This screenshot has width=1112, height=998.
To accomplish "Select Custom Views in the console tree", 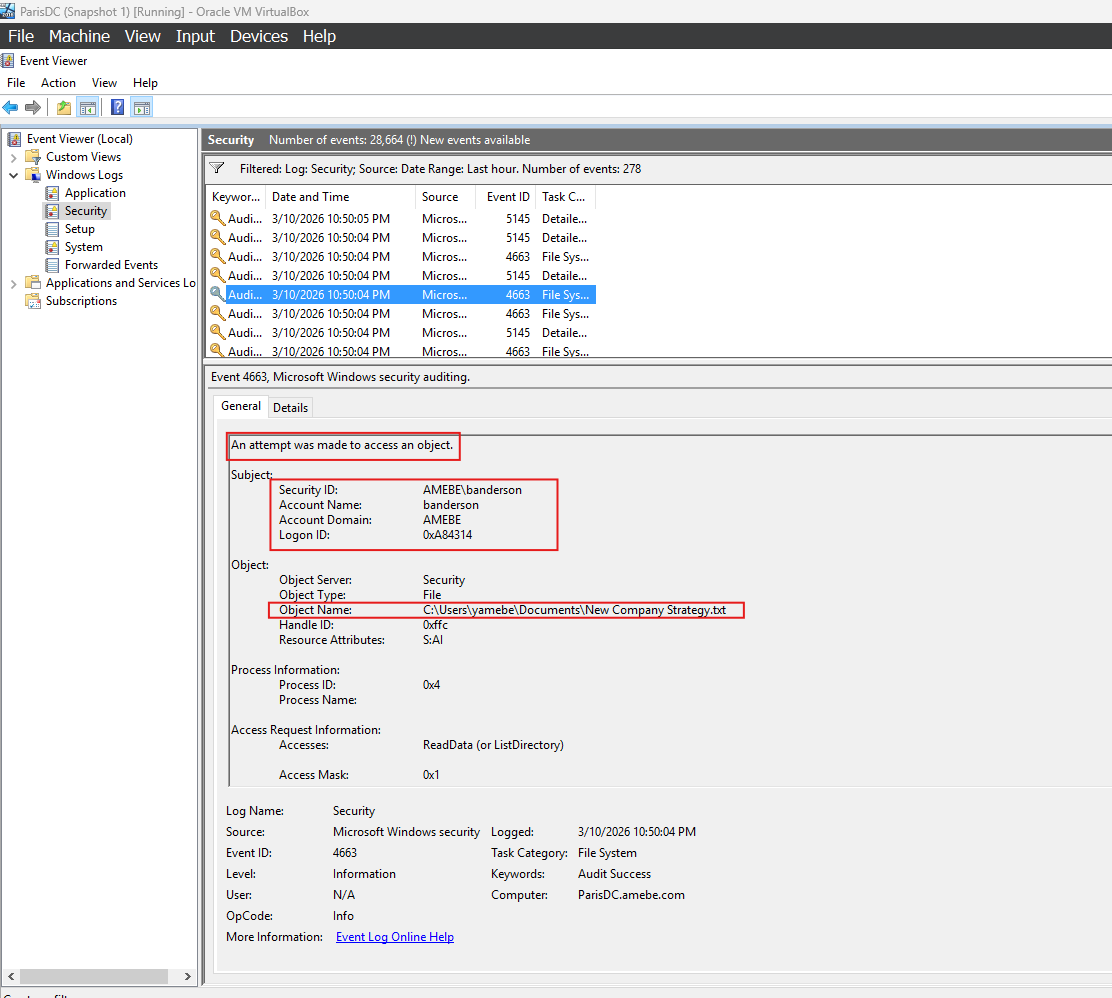I will (x=83, y=157).
